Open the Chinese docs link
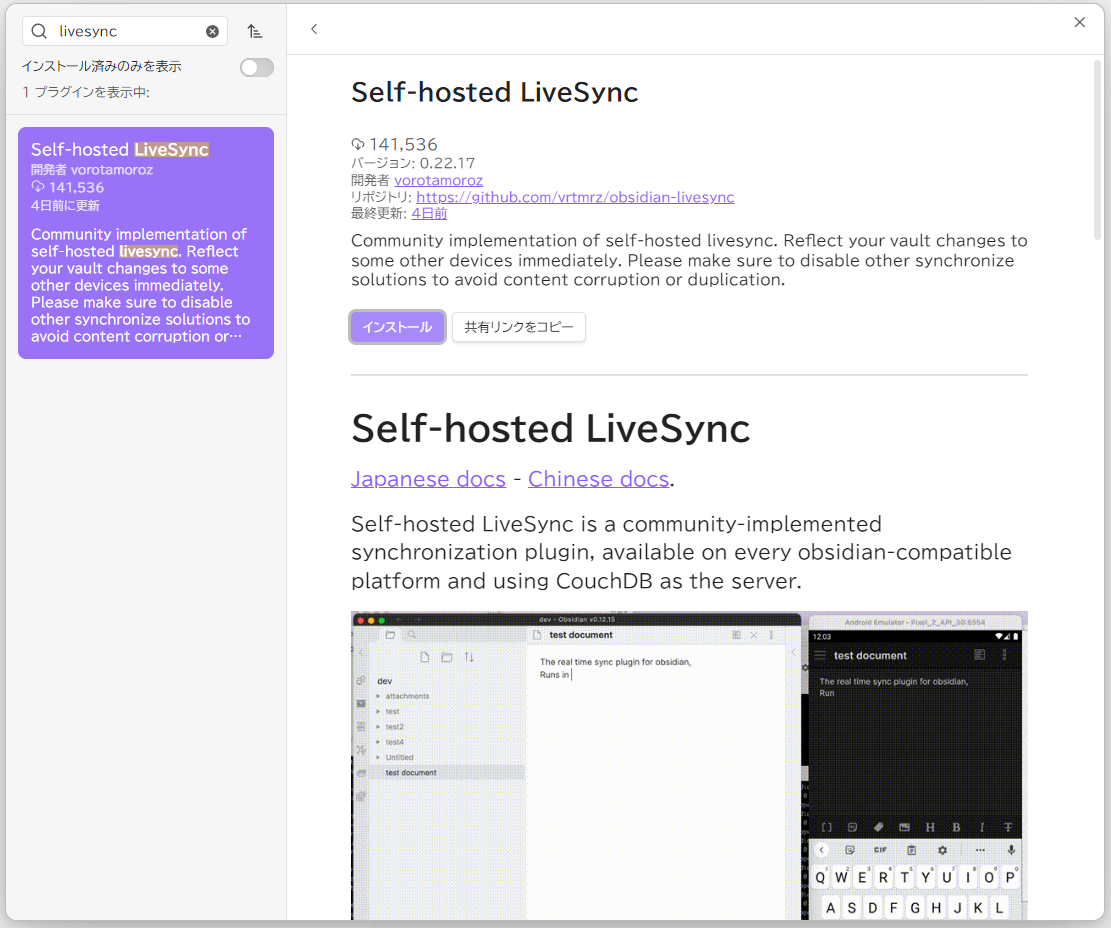1111x928 pixels. click(x=598, y=479)
